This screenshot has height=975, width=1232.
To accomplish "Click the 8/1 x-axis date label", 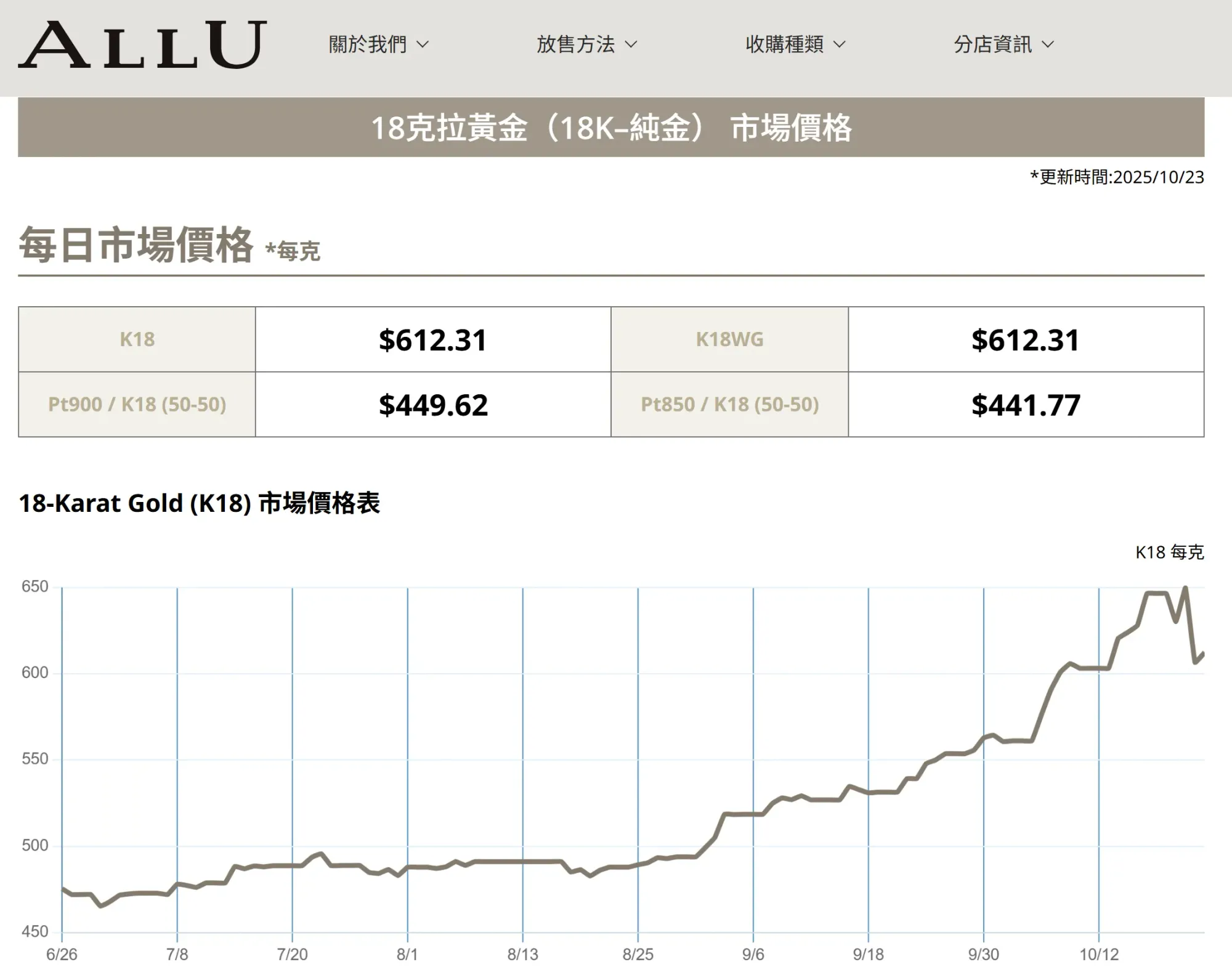I will 407,954.
